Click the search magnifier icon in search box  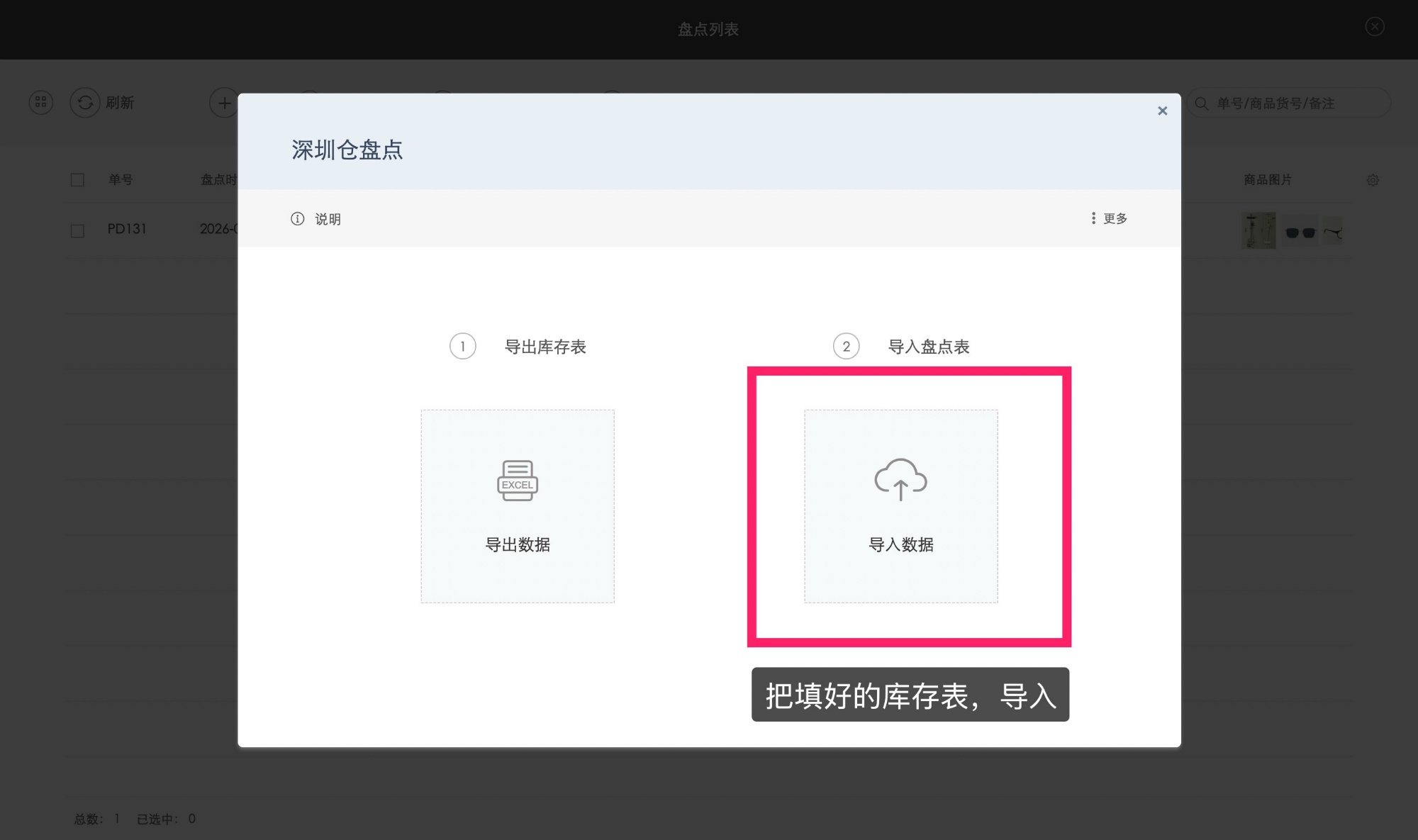(x=1202, y=103)
